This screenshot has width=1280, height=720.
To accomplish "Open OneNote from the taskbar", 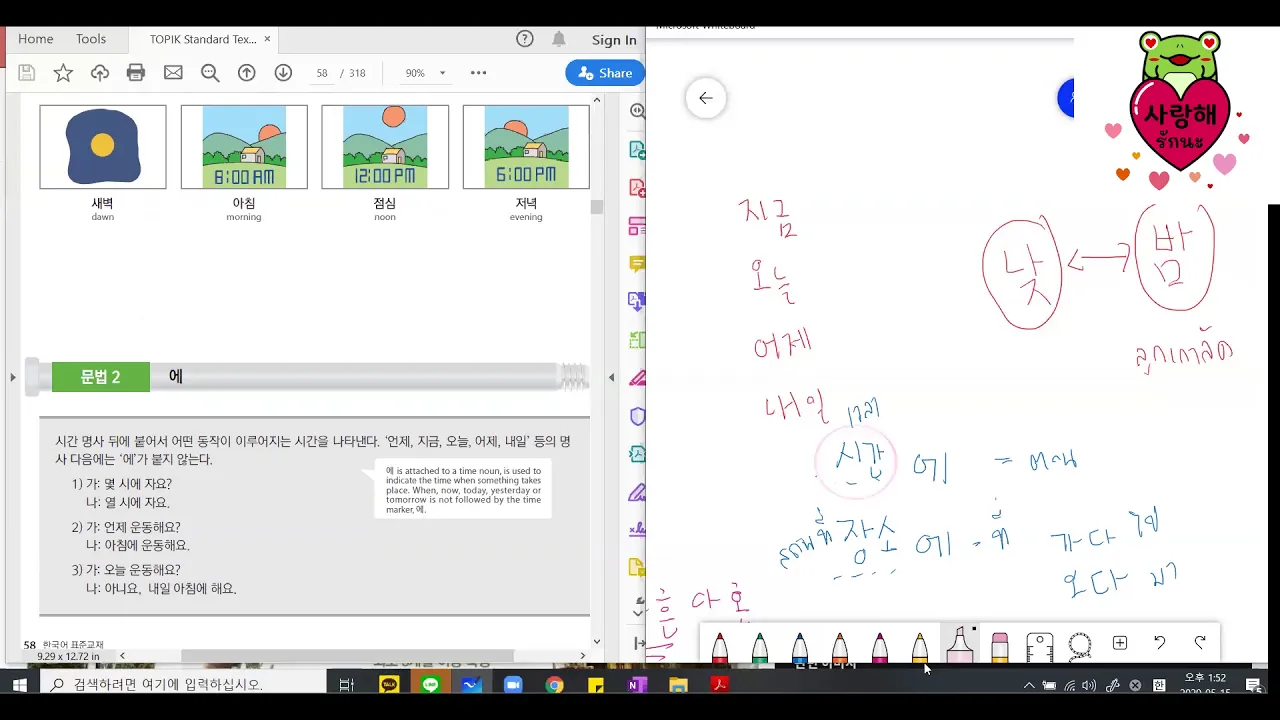I will pos(637,685).
